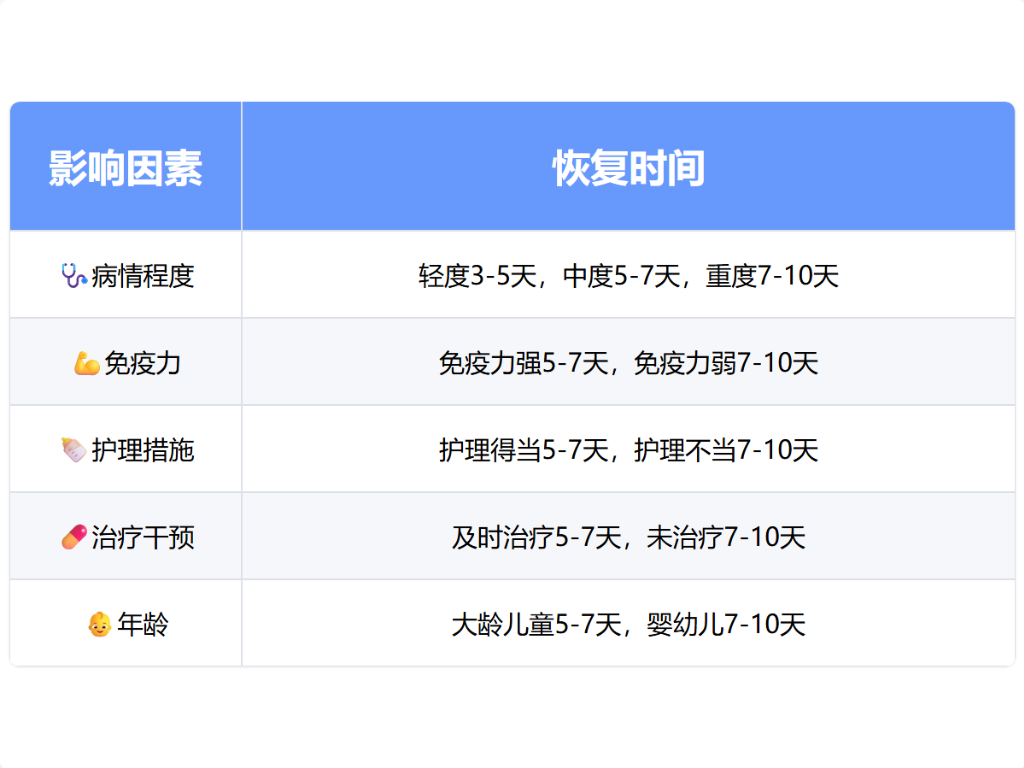Click the flexed bicep icon beside 免疫力
The image size is (1024, 768).
(x=86, y=363)
